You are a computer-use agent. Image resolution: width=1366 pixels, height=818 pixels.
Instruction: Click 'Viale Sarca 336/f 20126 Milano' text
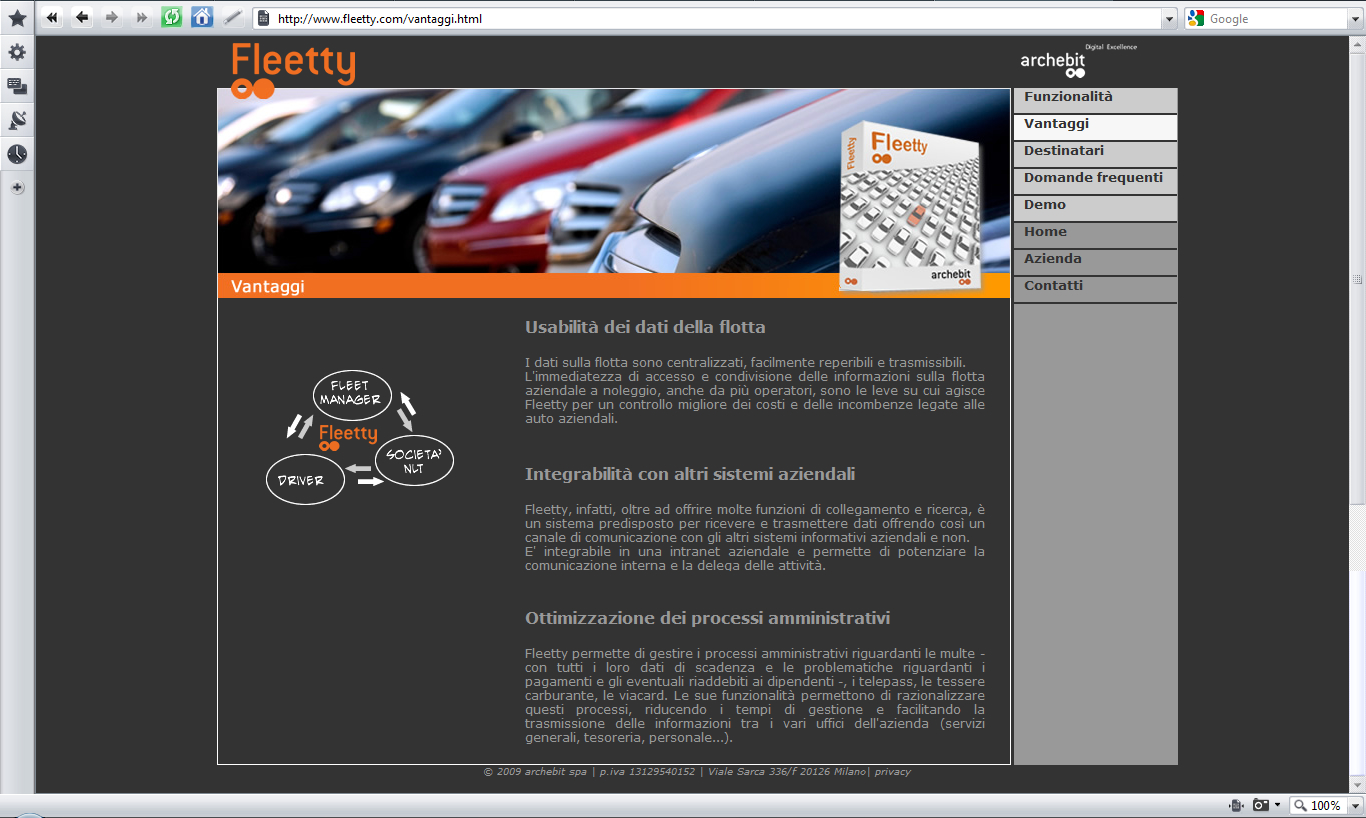tap(787, 772)
